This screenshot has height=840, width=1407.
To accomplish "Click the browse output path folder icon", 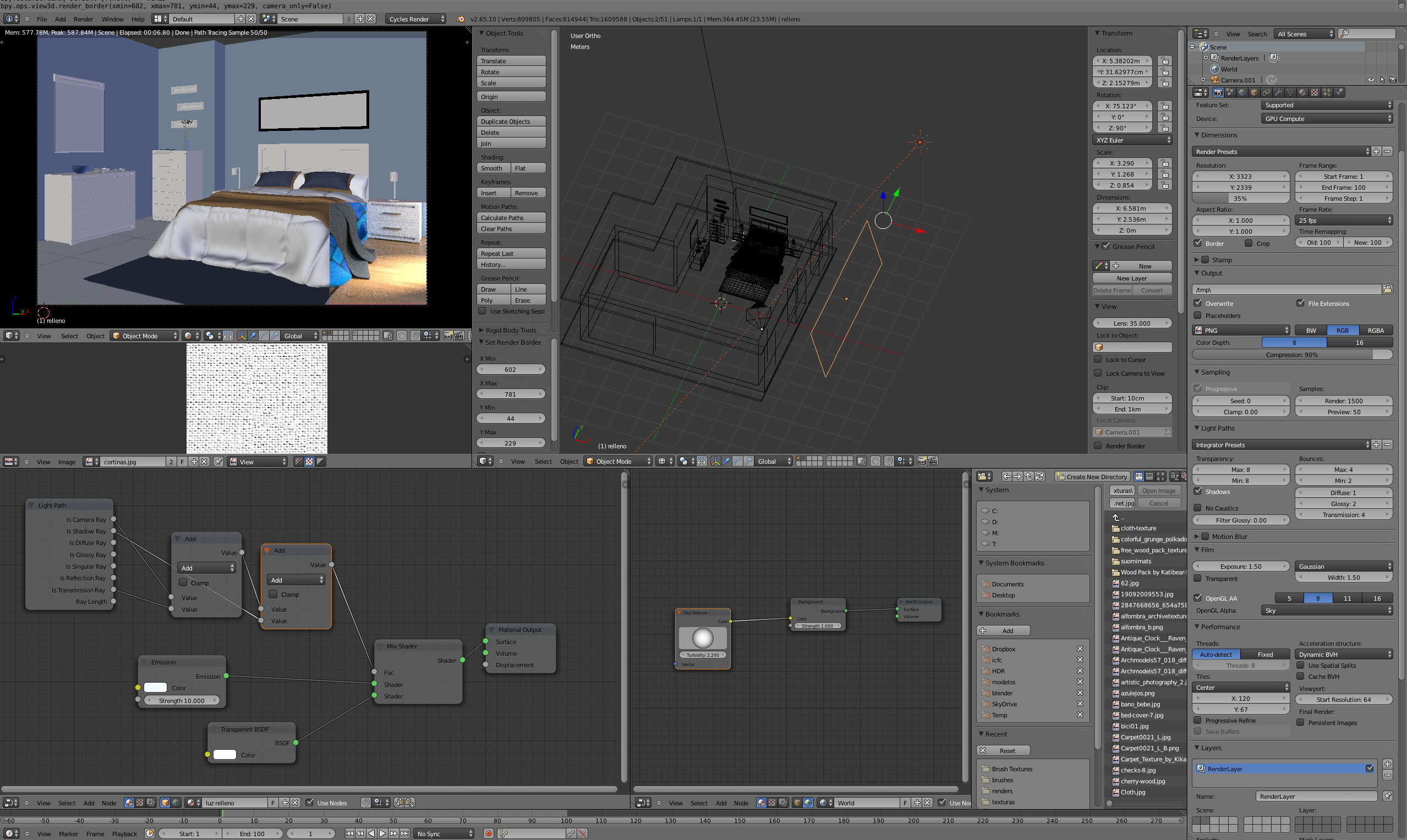I will click(1387, 289).
